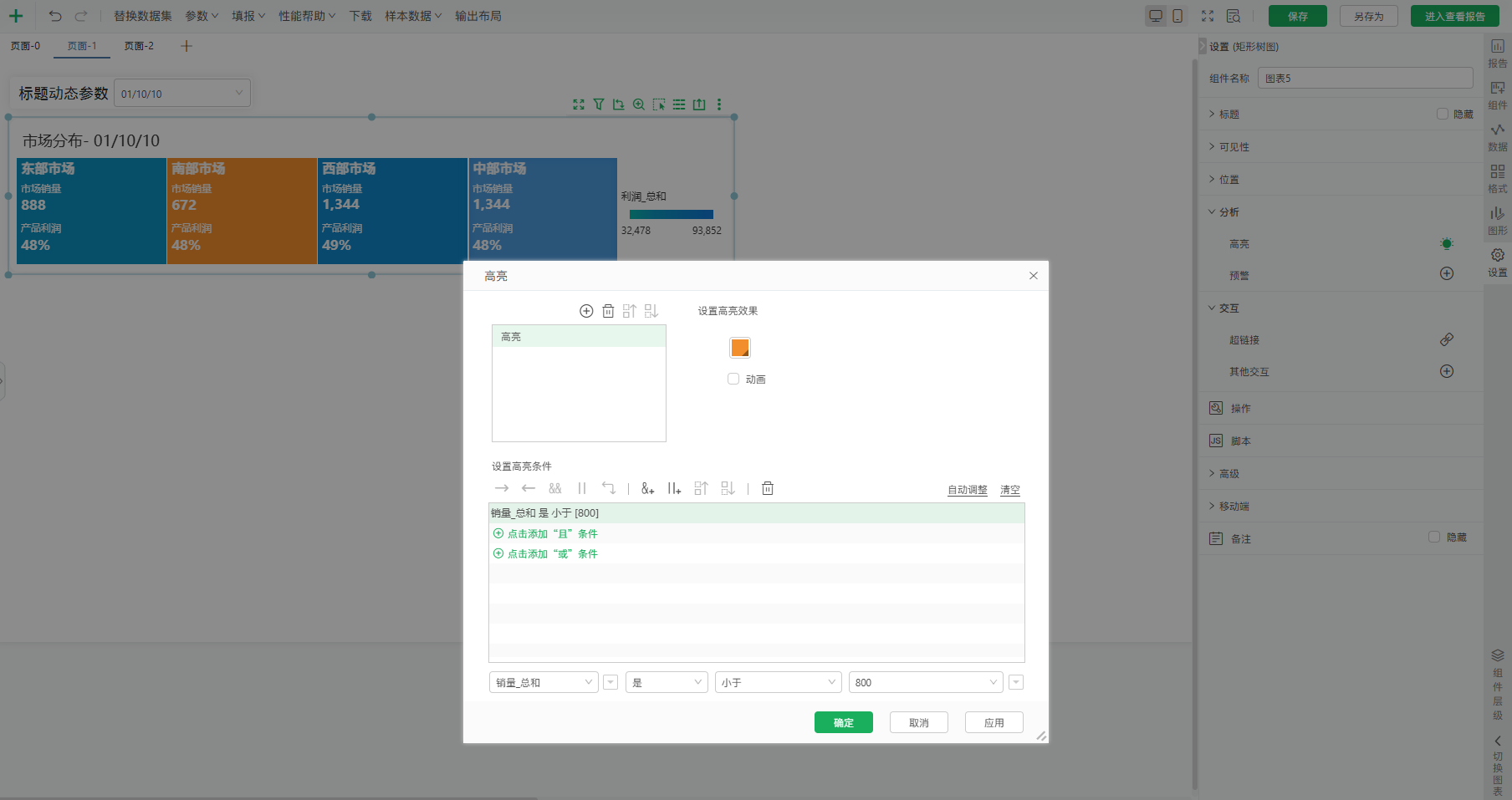Click the filter icon above the chart
This screenshot has width=1512, height=800.
click(599, 104)
